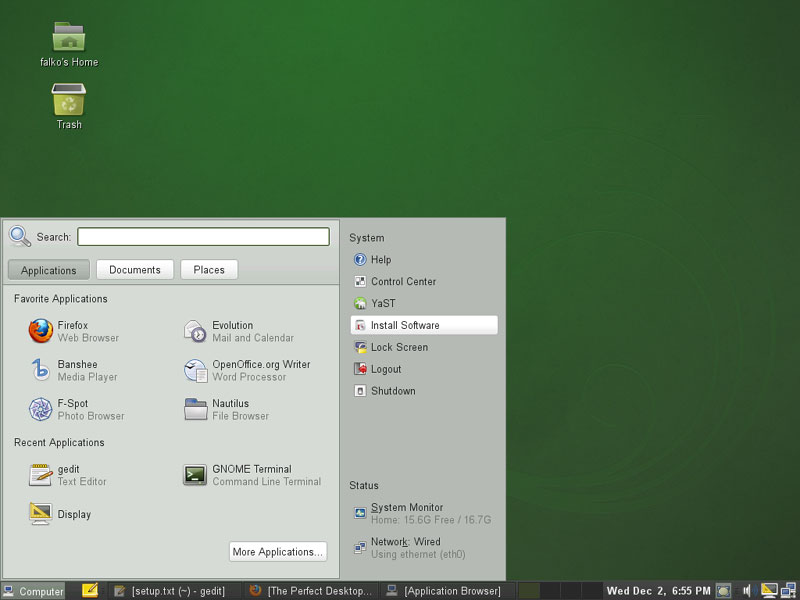The width and height of the screenshot is (800, 600).
Task: Select the active green workspace in workspace switcher
Action: (x=529, y=591)
